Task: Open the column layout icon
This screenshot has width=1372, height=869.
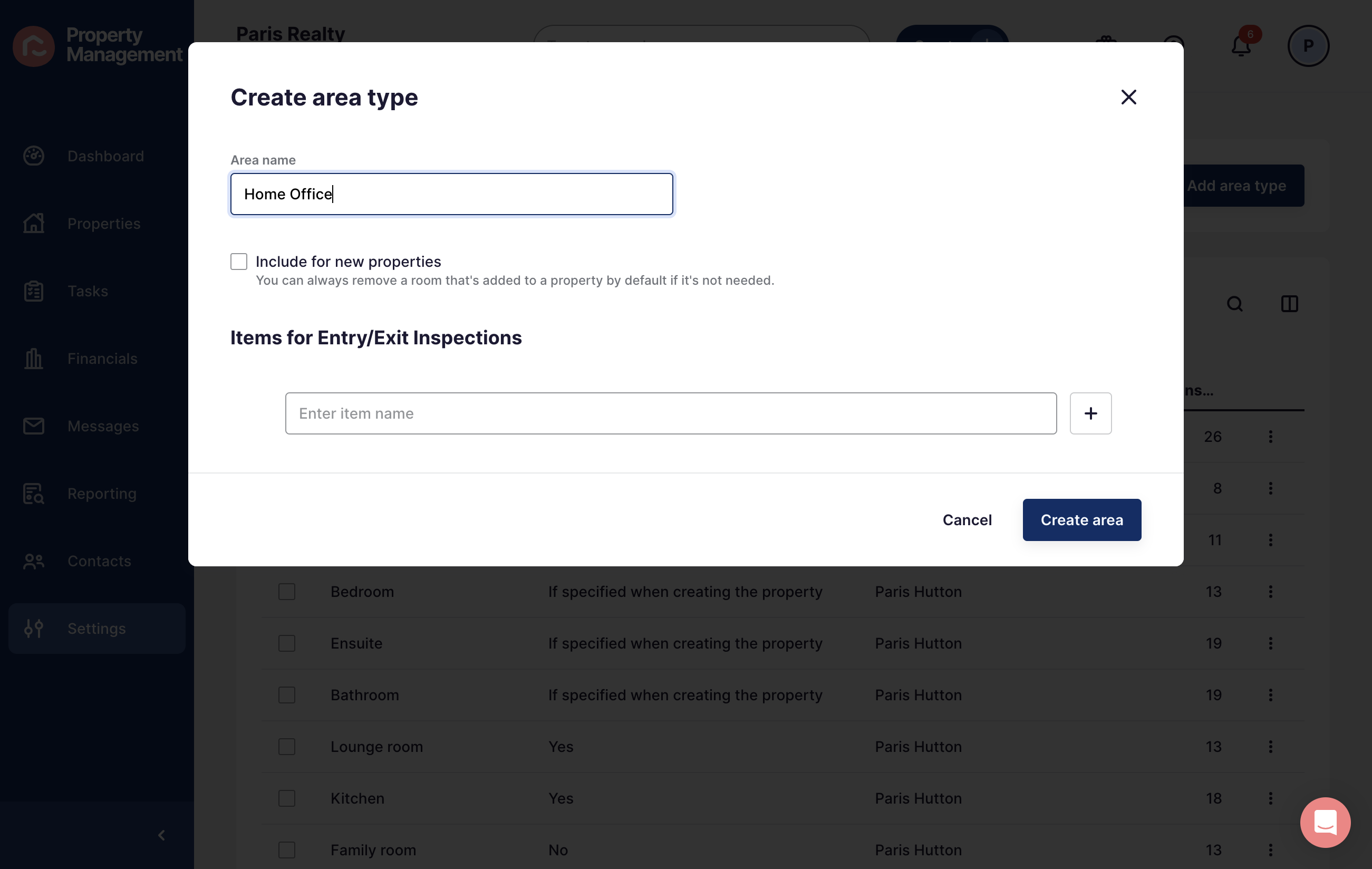Action: pyautogui.click(x=1289, y=304)
